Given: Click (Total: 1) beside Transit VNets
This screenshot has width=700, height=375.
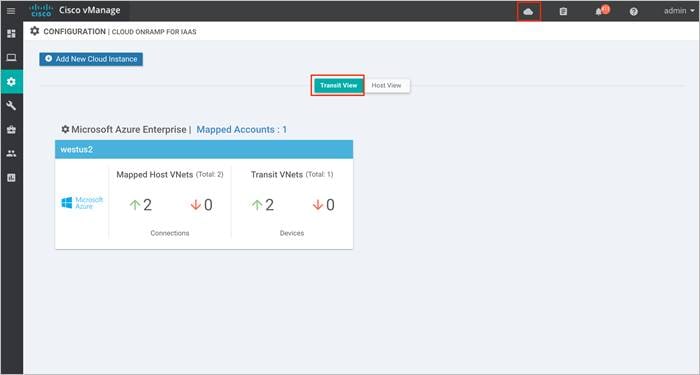Looking at the screenshot, I should (320, 175).
